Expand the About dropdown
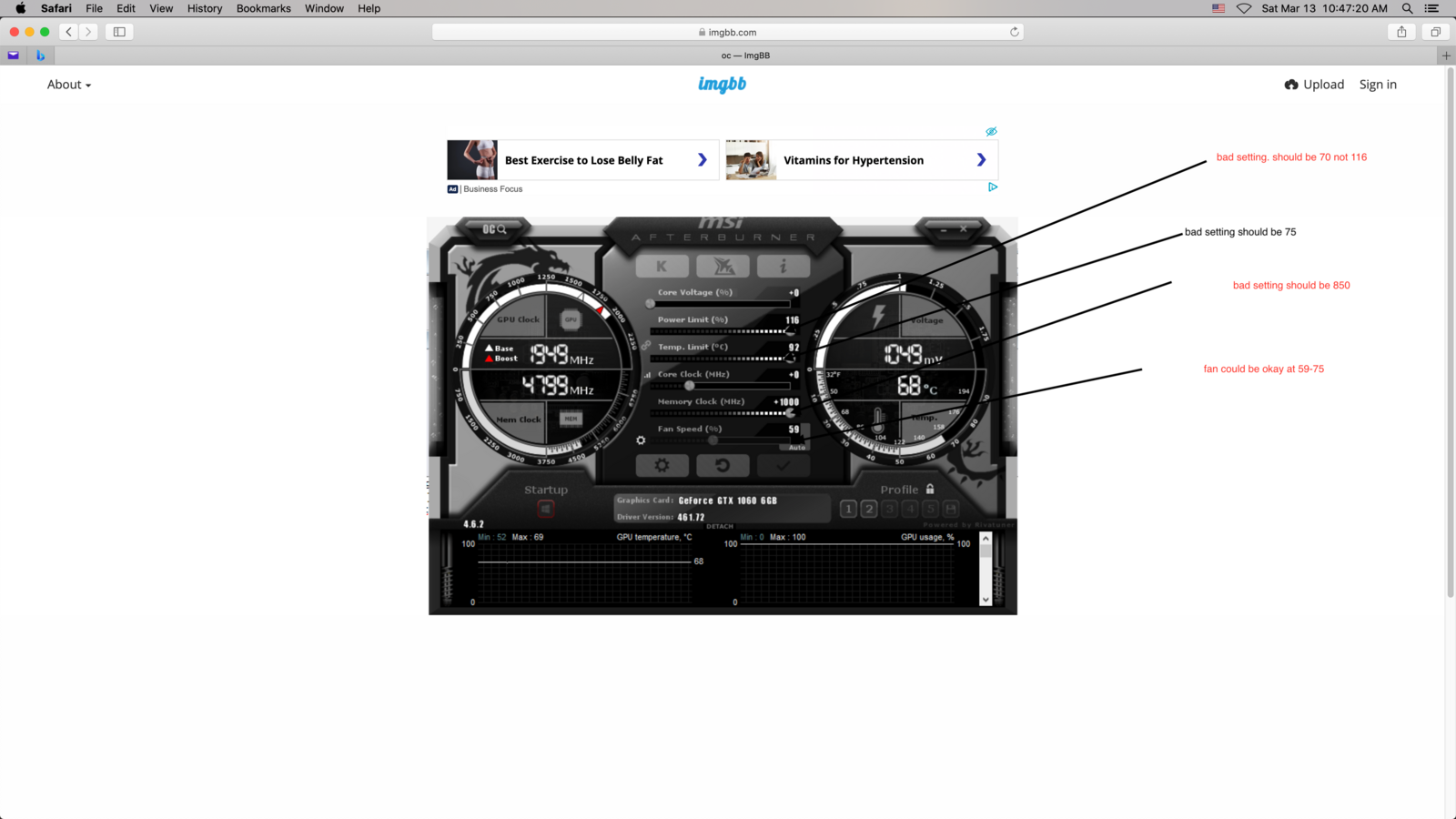The image size is (1456, 819). 69,85
